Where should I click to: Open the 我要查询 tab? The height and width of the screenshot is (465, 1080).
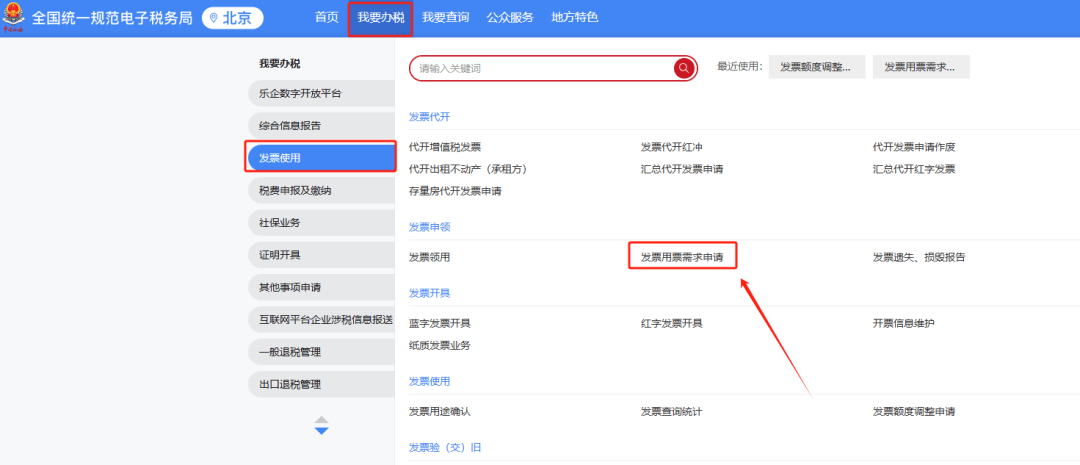point(446,18)
